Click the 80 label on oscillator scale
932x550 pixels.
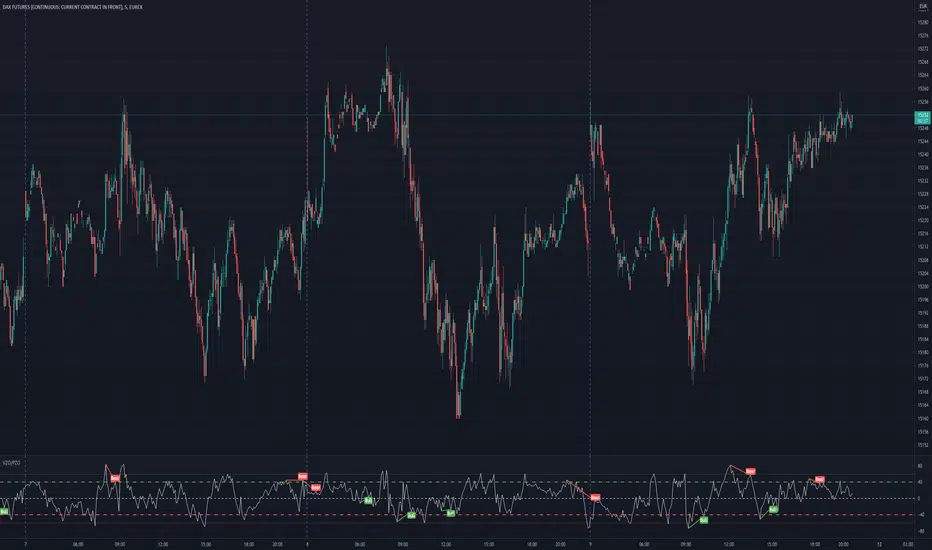click(x=921, y=466)
